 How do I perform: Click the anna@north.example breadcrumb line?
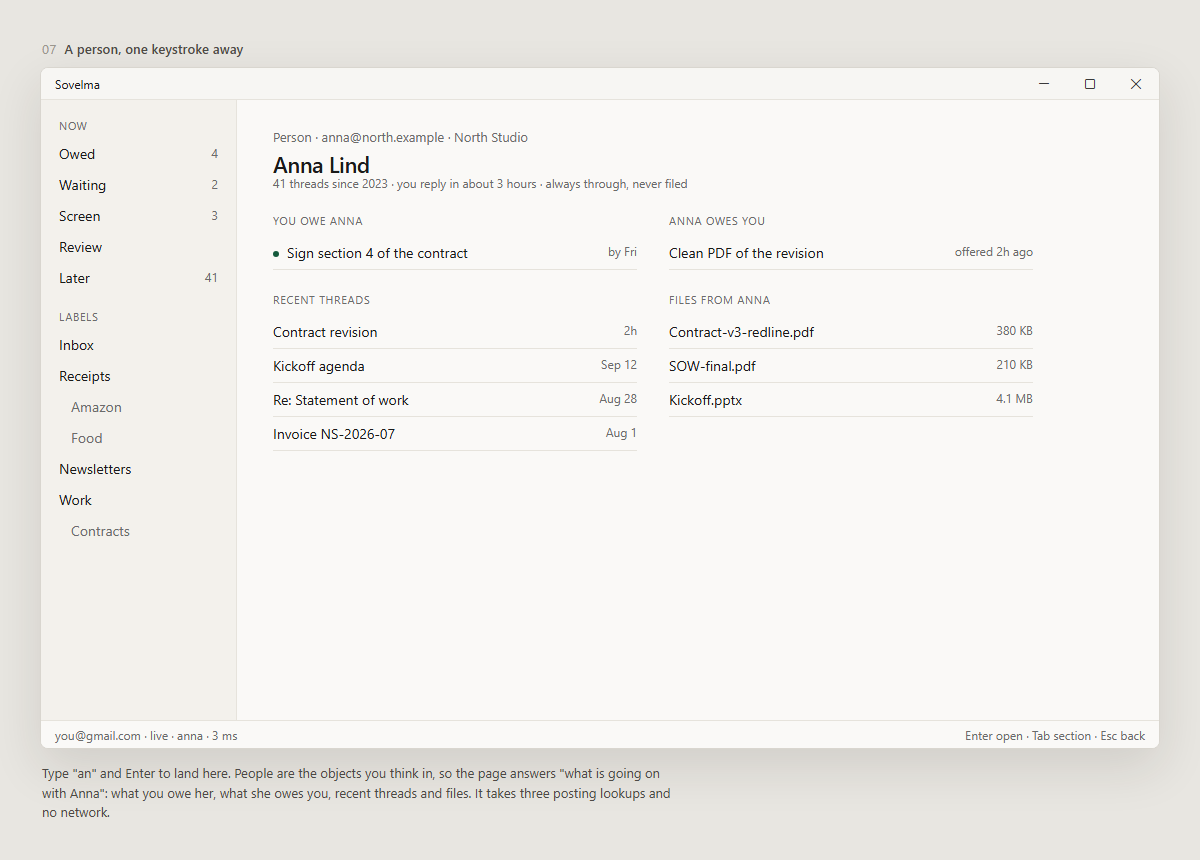click(x=400, y=138)
